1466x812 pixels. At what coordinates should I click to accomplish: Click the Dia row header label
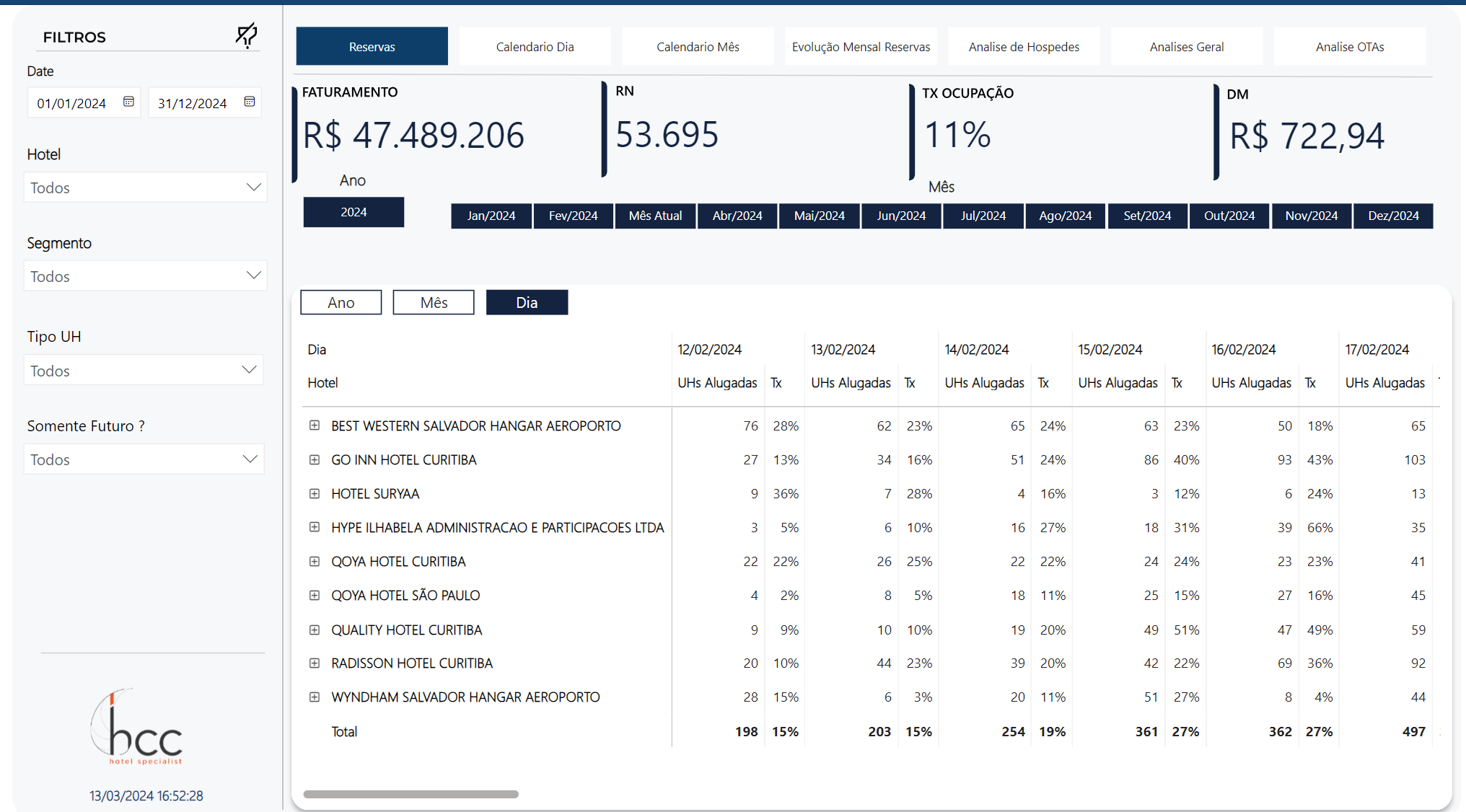point(317,349)
